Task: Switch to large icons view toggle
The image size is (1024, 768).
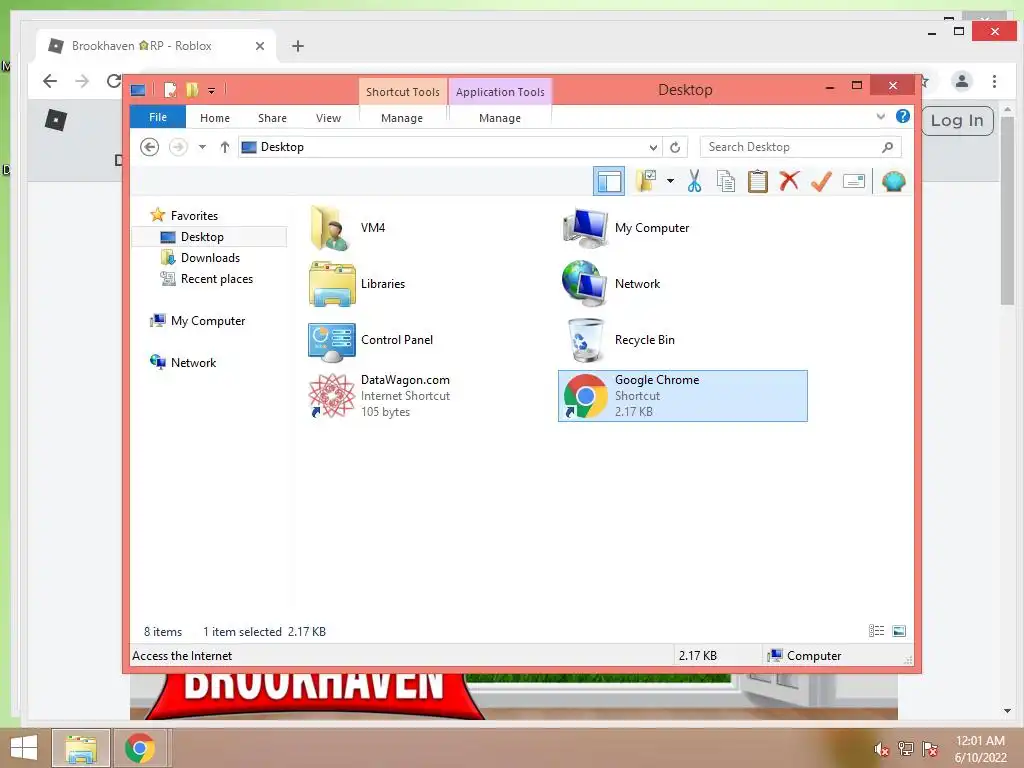Action: 899,631
